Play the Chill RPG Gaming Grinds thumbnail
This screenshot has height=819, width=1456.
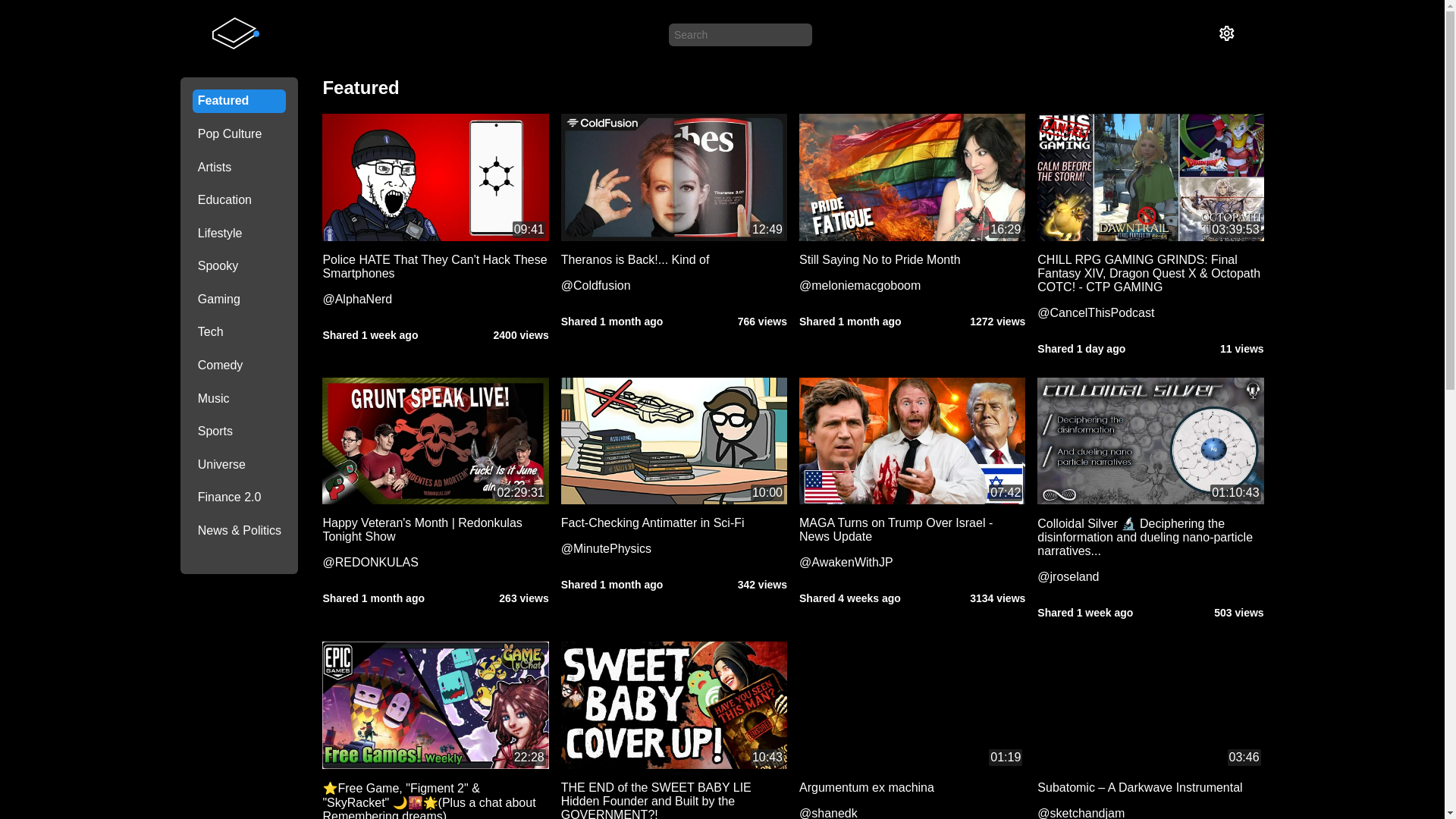click(1150, 177)
